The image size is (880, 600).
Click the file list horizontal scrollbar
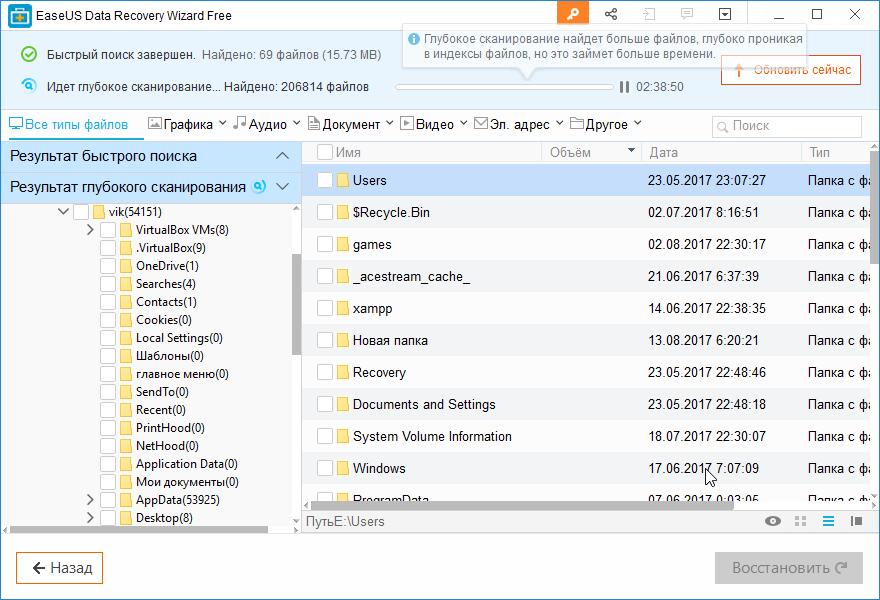[522, 506]
